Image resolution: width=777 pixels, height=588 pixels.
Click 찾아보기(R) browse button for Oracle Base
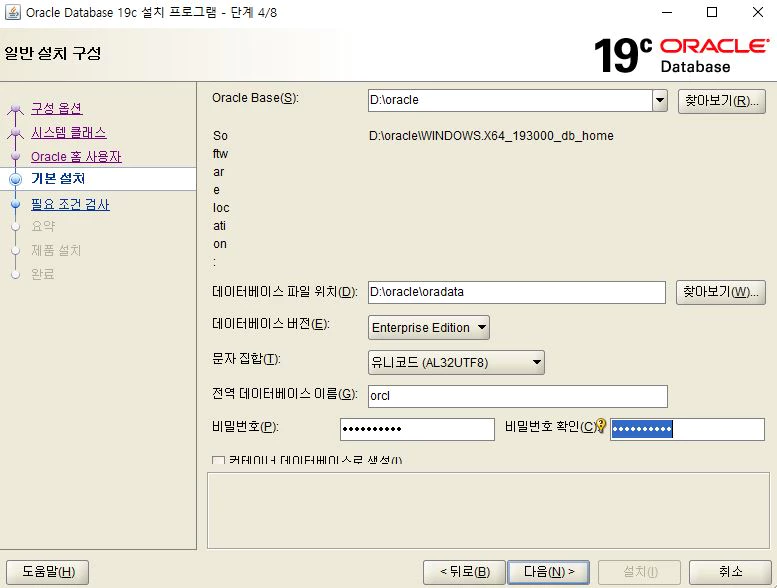722,101
